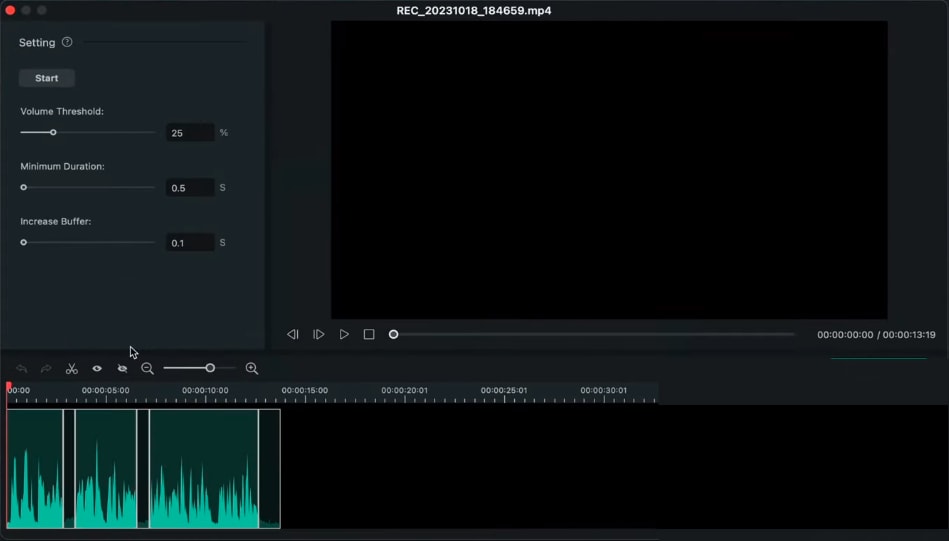The width and height of the screenshot is (949, 541).
Task: Click the Increase Buffer slider handle
Action: pos(24,243)
